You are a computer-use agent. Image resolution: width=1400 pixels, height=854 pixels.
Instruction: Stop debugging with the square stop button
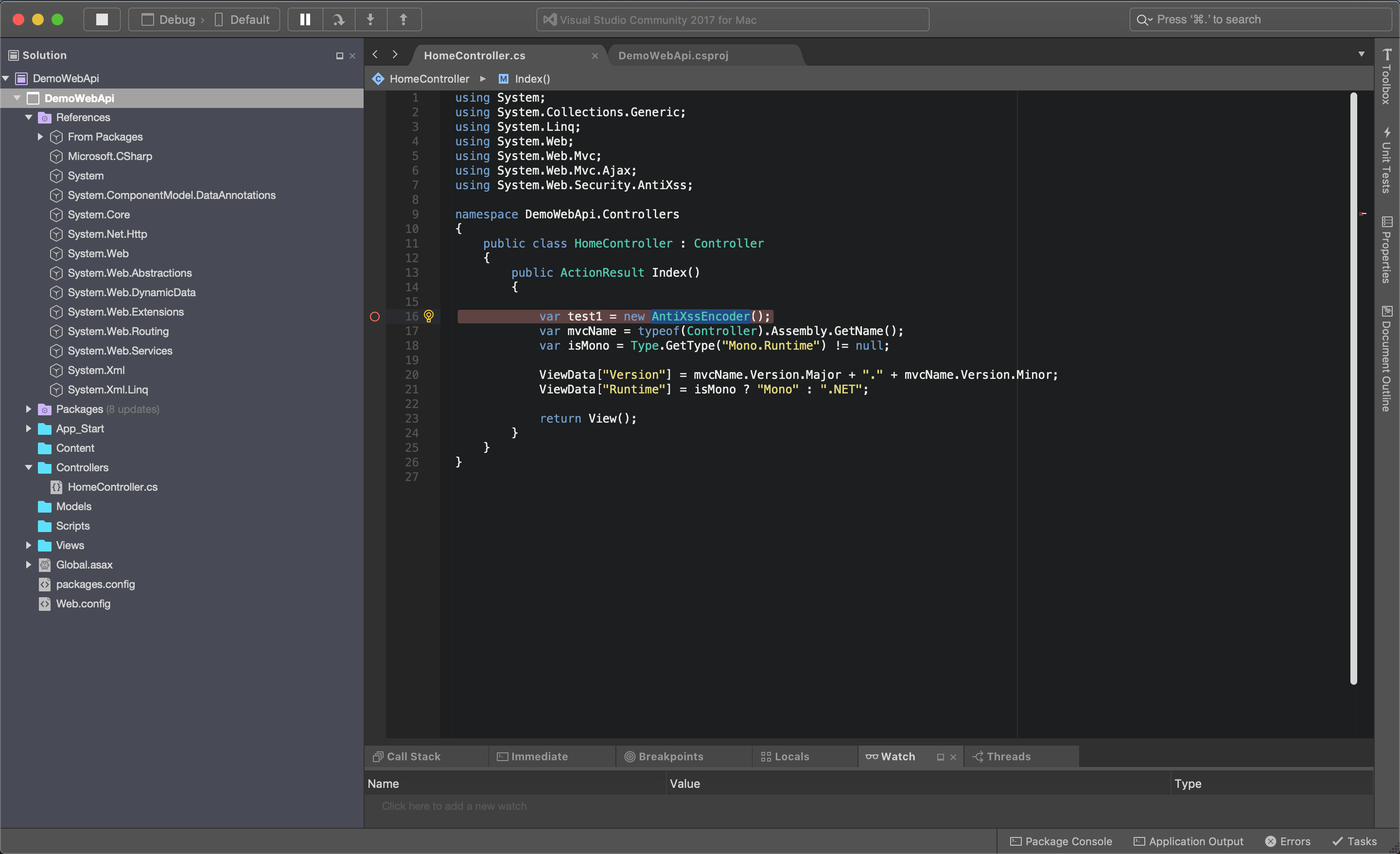(102, 19)
